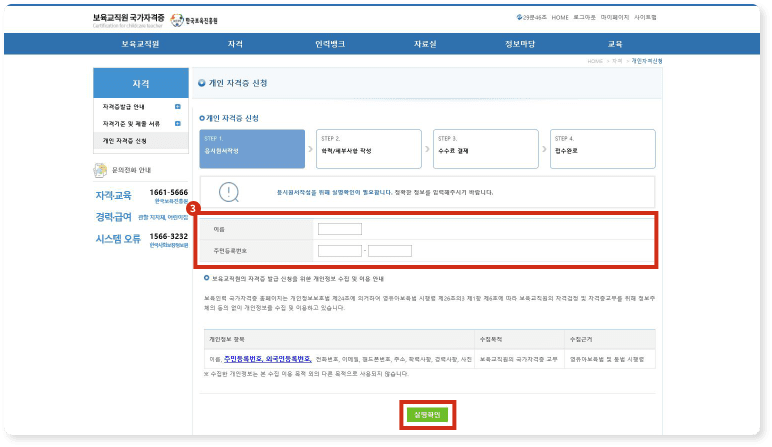The height and width of the screenshot is (447, 772).
Task: Click the STEP 4 접수완료 box
Action: pyautogui.click(x=603, y=149)
